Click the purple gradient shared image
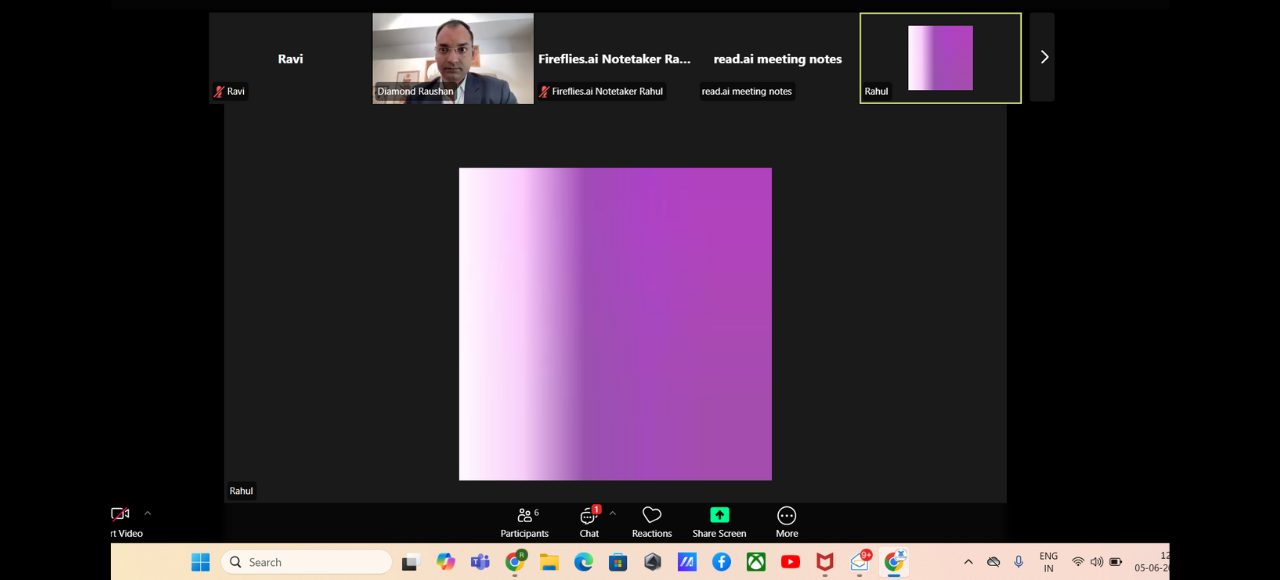 pos(615,324)
